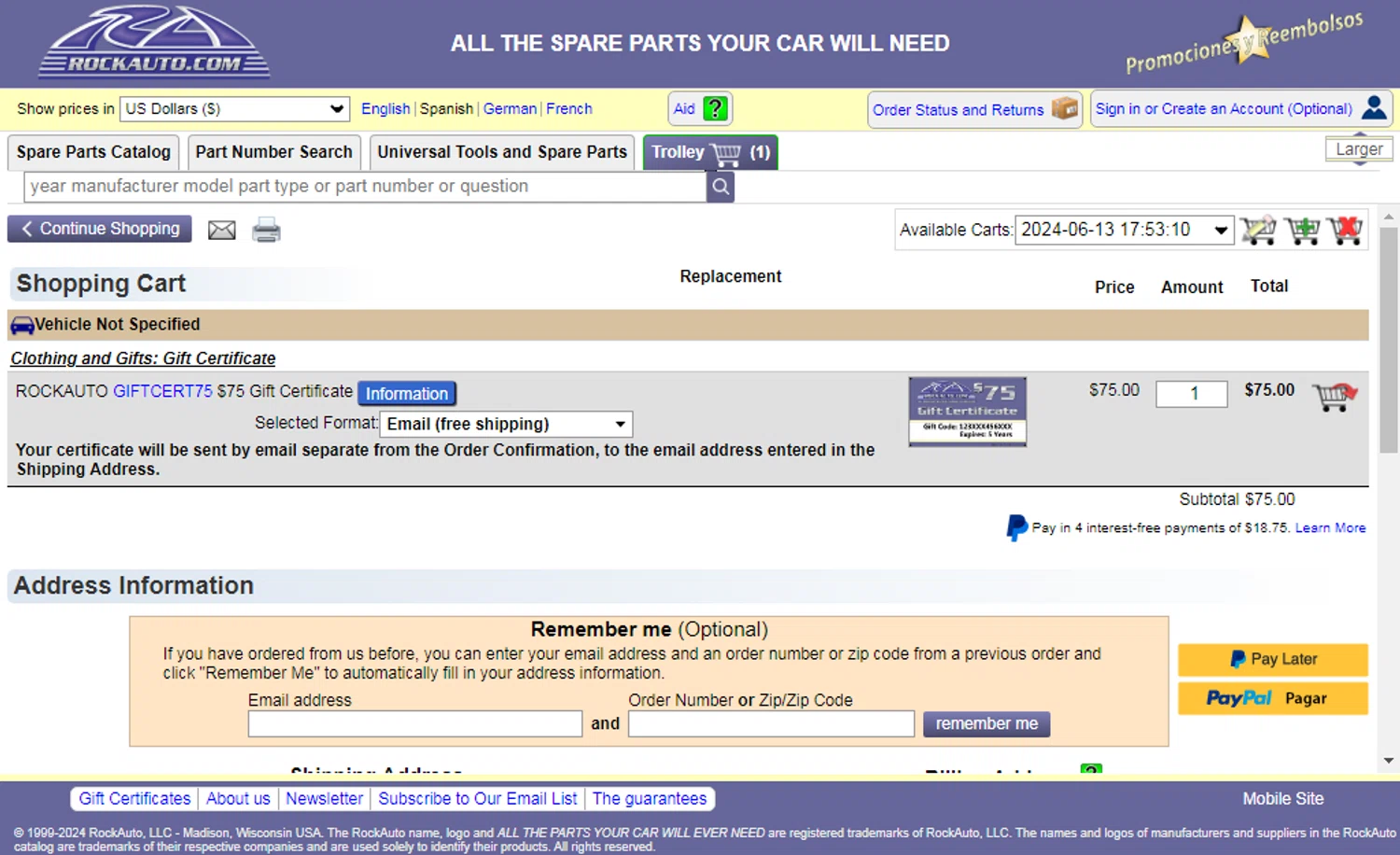1400x855 pixels.
Task: Select the Trolley (1) tab
Action: pyautogui.click(x=710, y=152)
